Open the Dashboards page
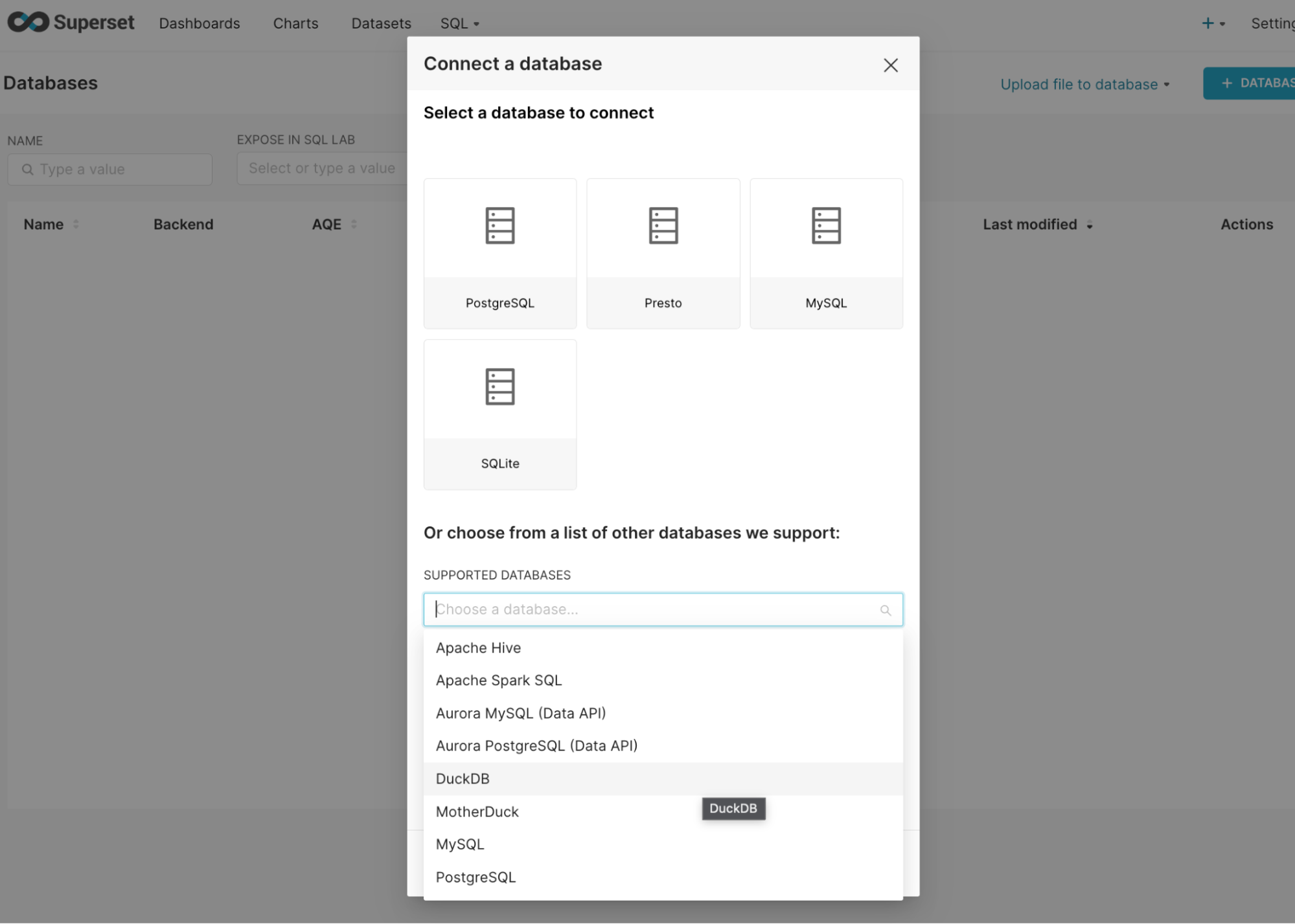Screen dimensions: 1295x924 (x=199, y=23)
